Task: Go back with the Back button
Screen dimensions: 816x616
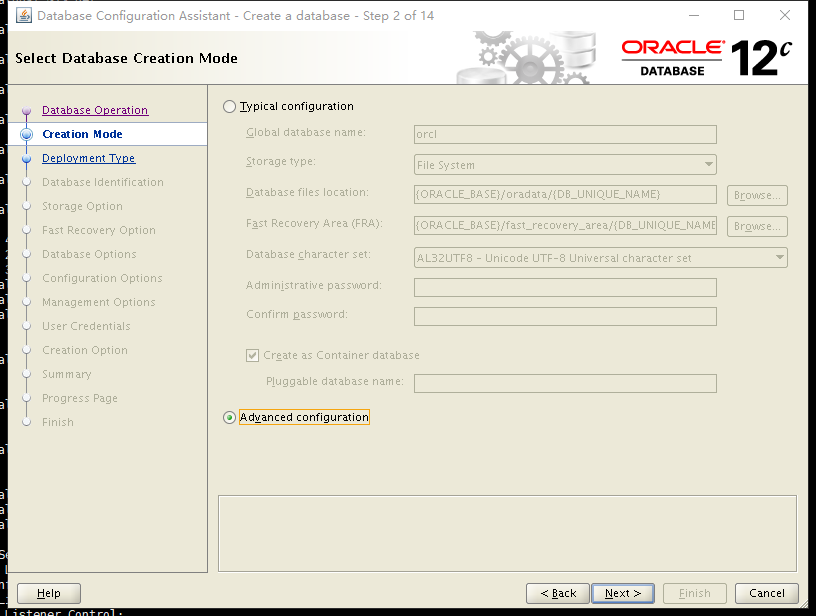Action: (x=558, y=593)
